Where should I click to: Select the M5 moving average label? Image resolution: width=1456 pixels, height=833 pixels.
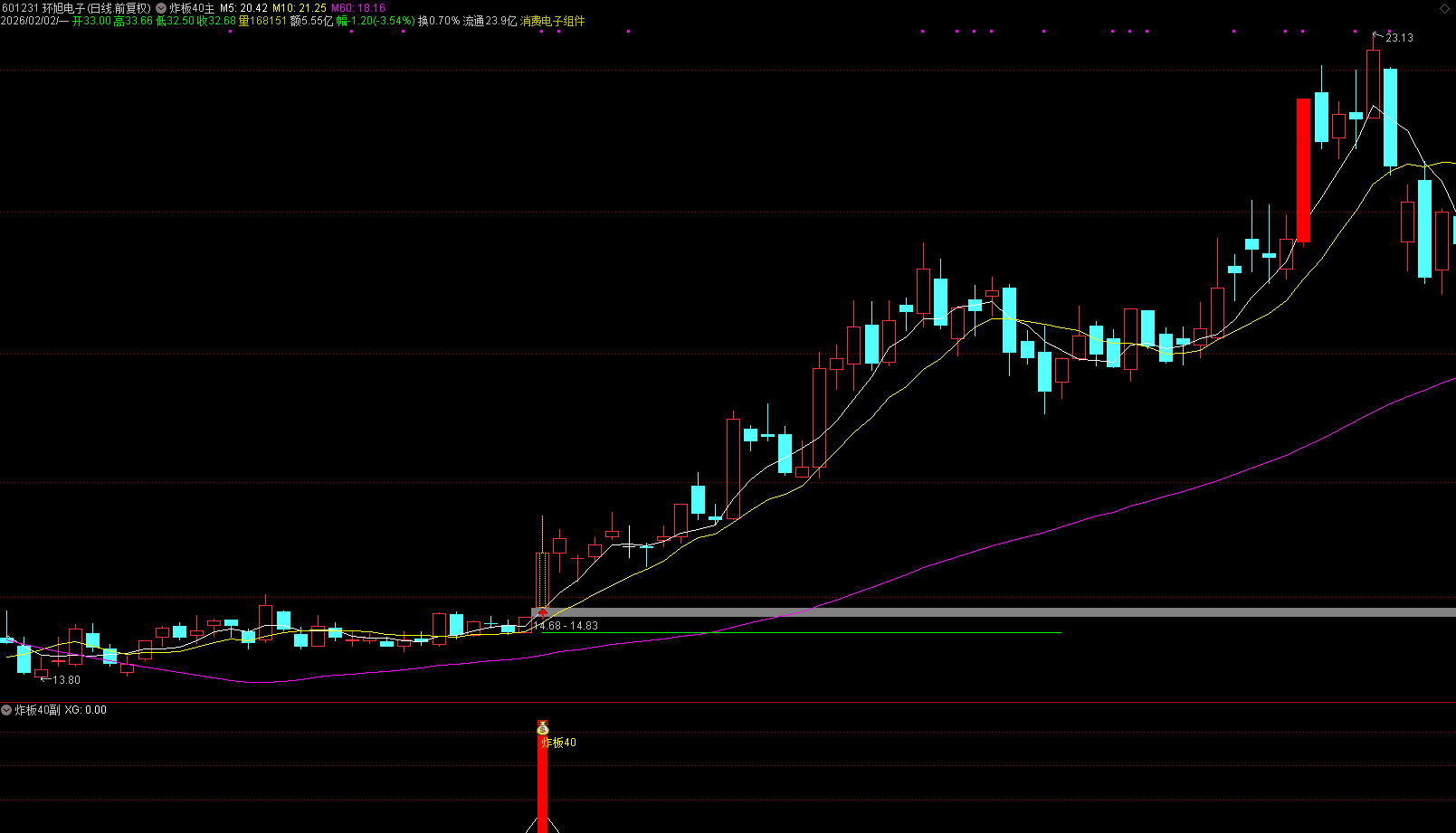[244, 8]
